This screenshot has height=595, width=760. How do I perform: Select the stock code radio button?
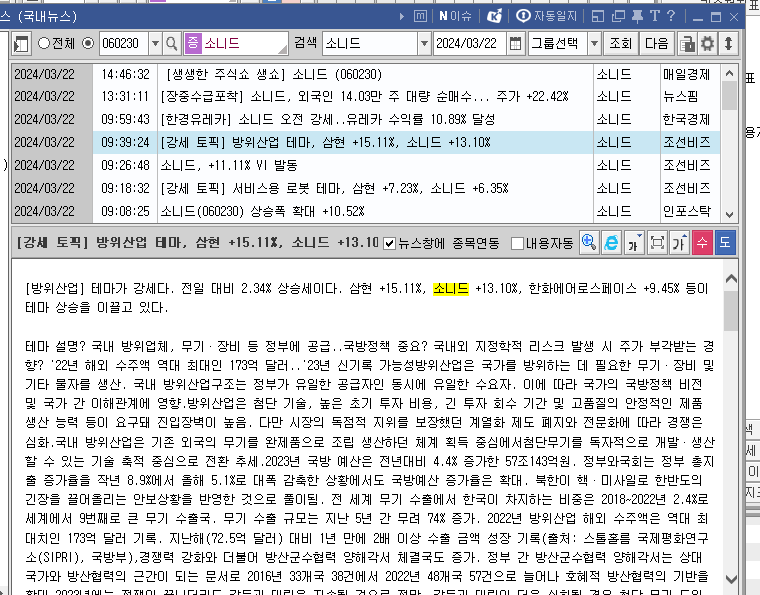[88, 43]
